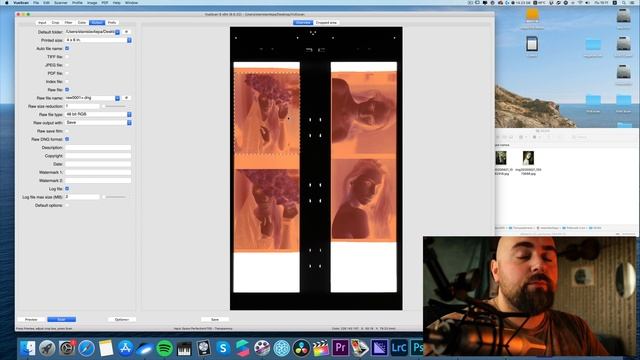Viewport: 640px width, 360px height.
Task: Open the Notes app in Dock
Action: pyautogui.click(x=106, y=348)
